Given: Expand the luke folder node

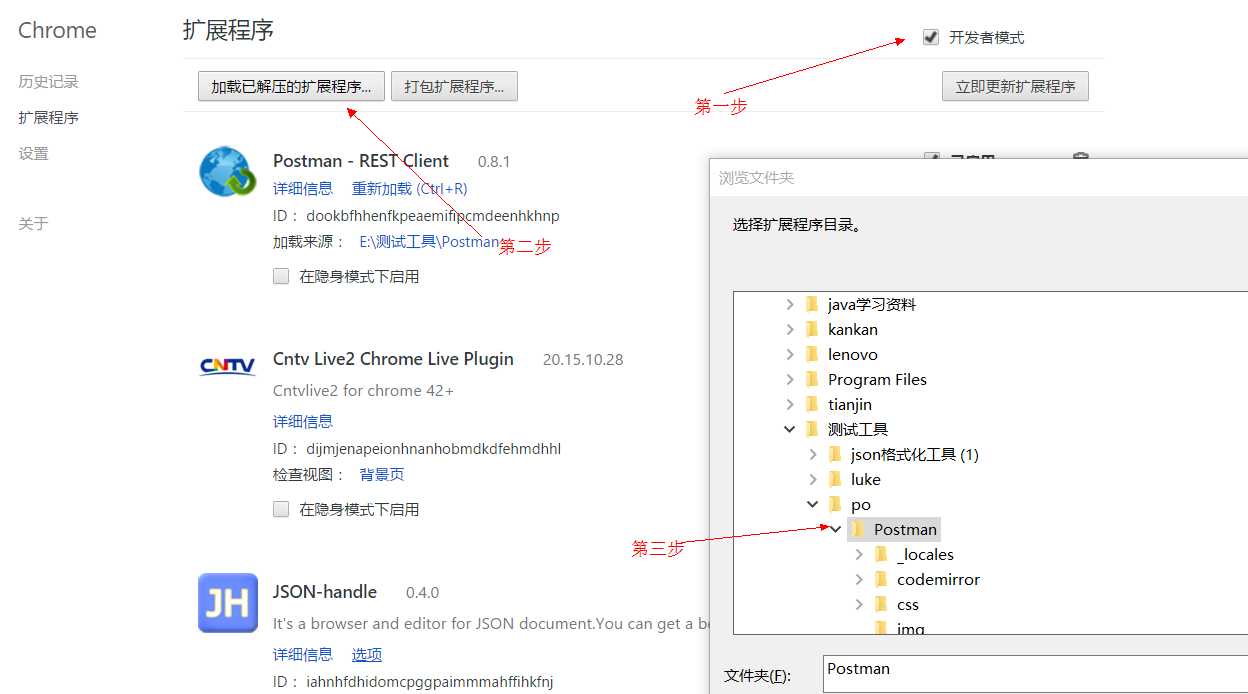Looking at the screenshot, I should [813, 479].
